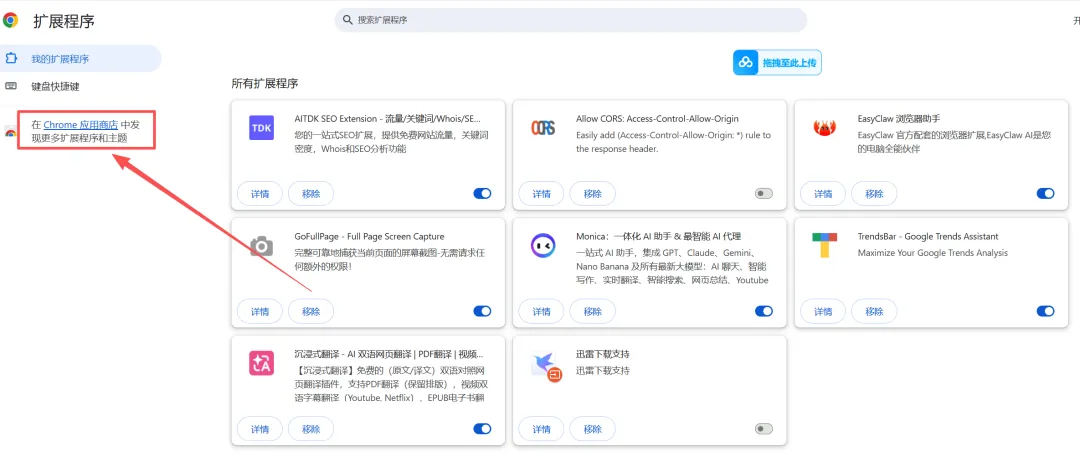Click the Allow CORS: Access-Control-Allow-Origin title
Image resolution: width=1080 pixels, height=468 pixels.
657,119
